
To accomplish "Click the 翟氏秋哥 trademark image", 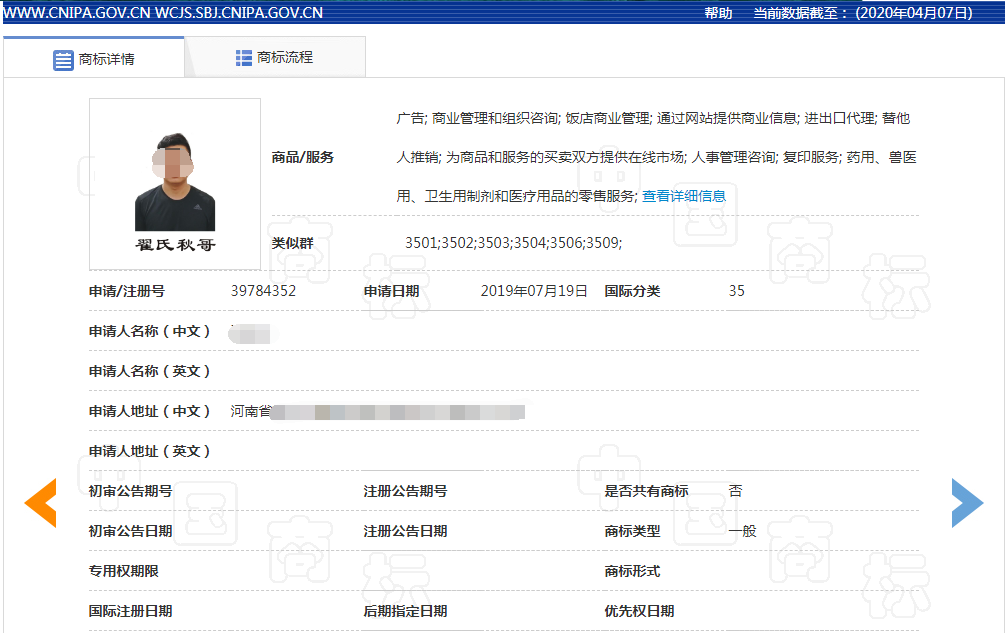I will point(175,184).
